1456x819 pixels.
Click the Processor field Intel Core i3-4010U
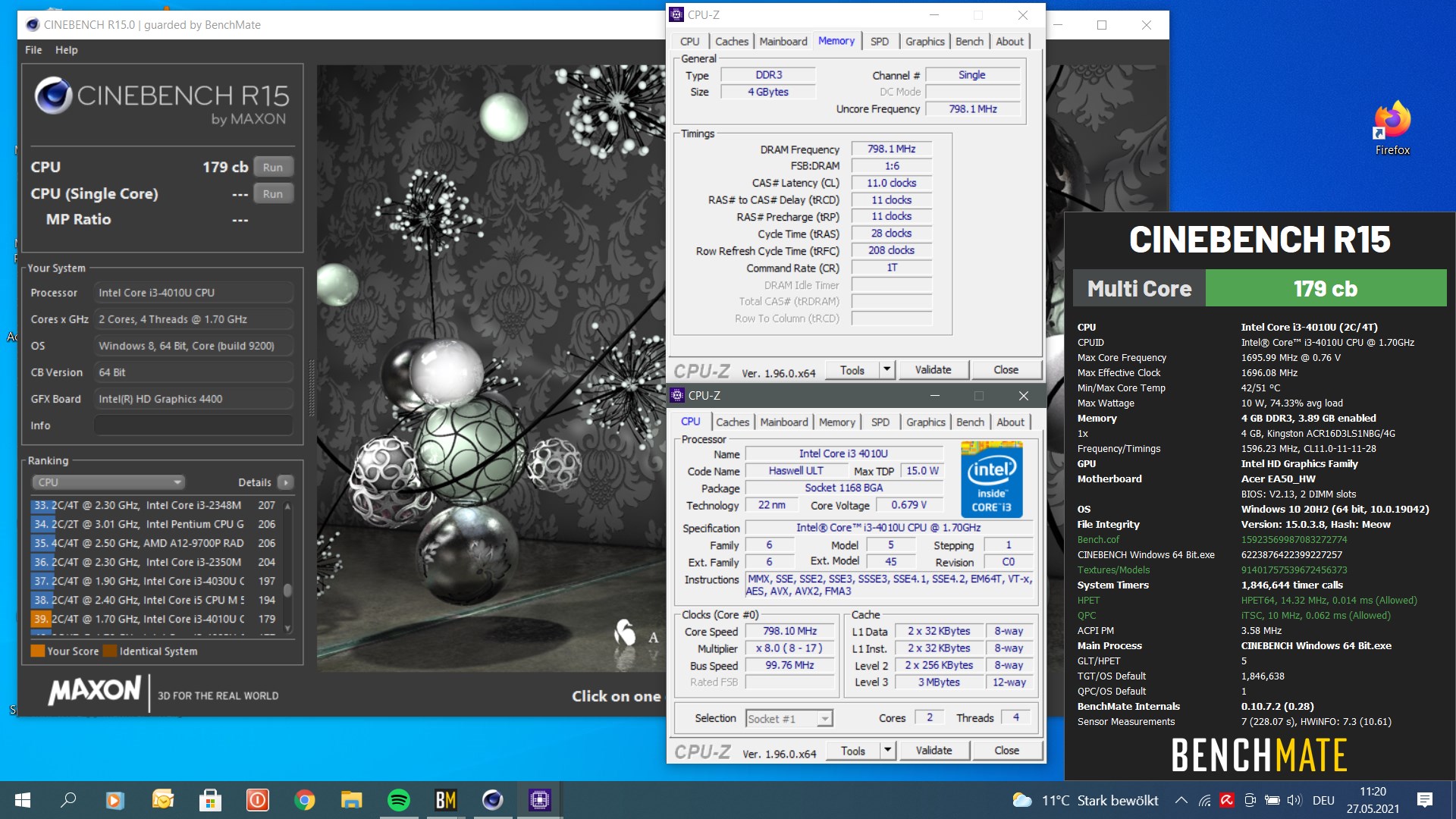pos(193,293)
